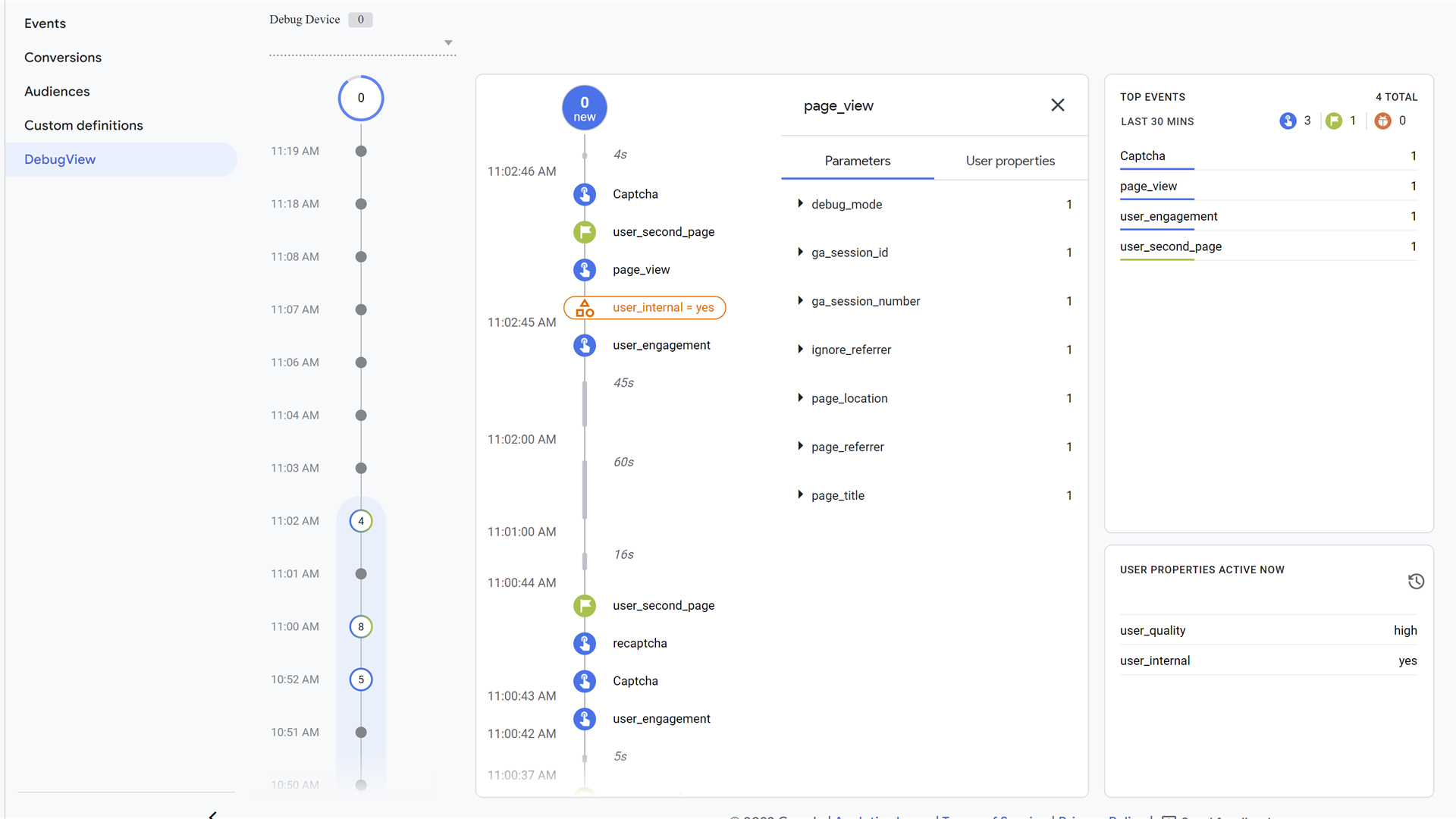This screenshot has height=819, width=1456.
Task: Open the Debug Device dropdown
Action: coord(449,42)
